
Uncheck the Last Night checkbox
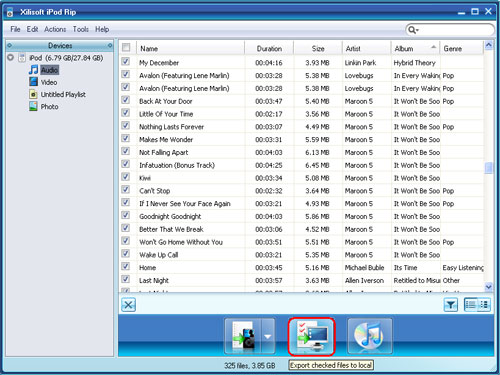pyautogui.click(x=125, y=279)
